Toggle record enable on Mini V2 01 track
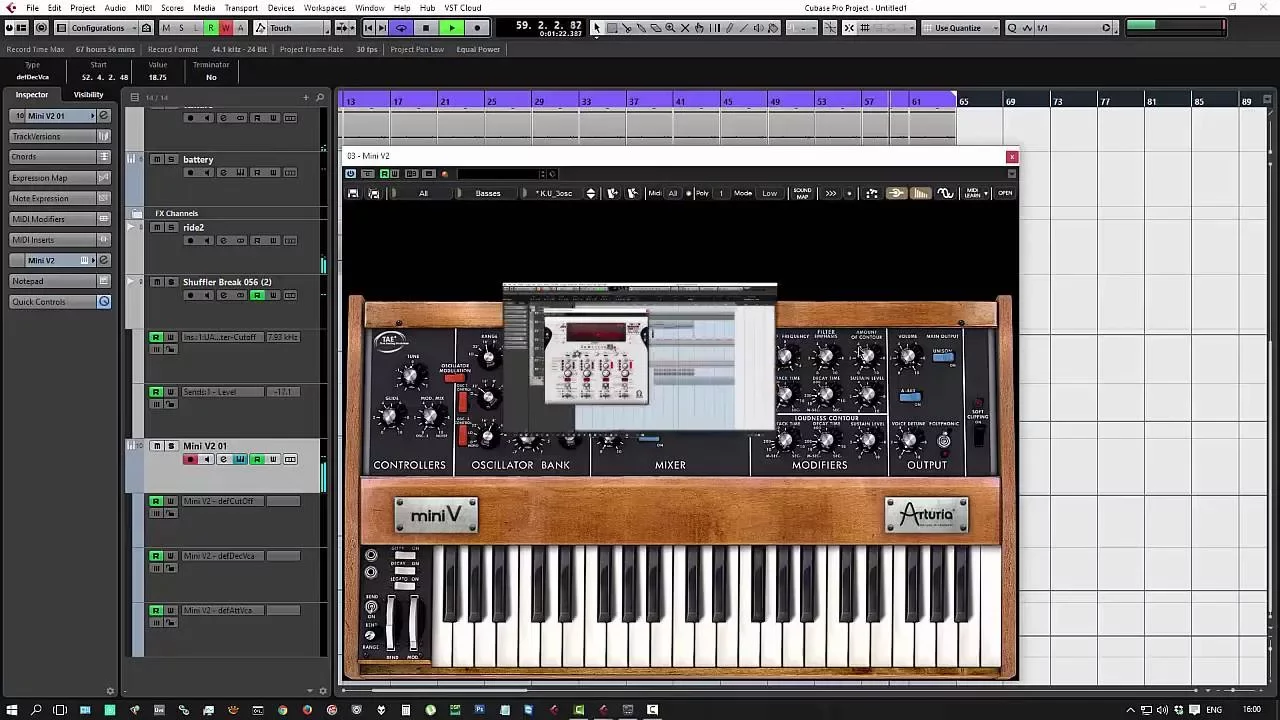Viewport: 1280px width, 720px height. pyautogui.click(x=190, y=460)
